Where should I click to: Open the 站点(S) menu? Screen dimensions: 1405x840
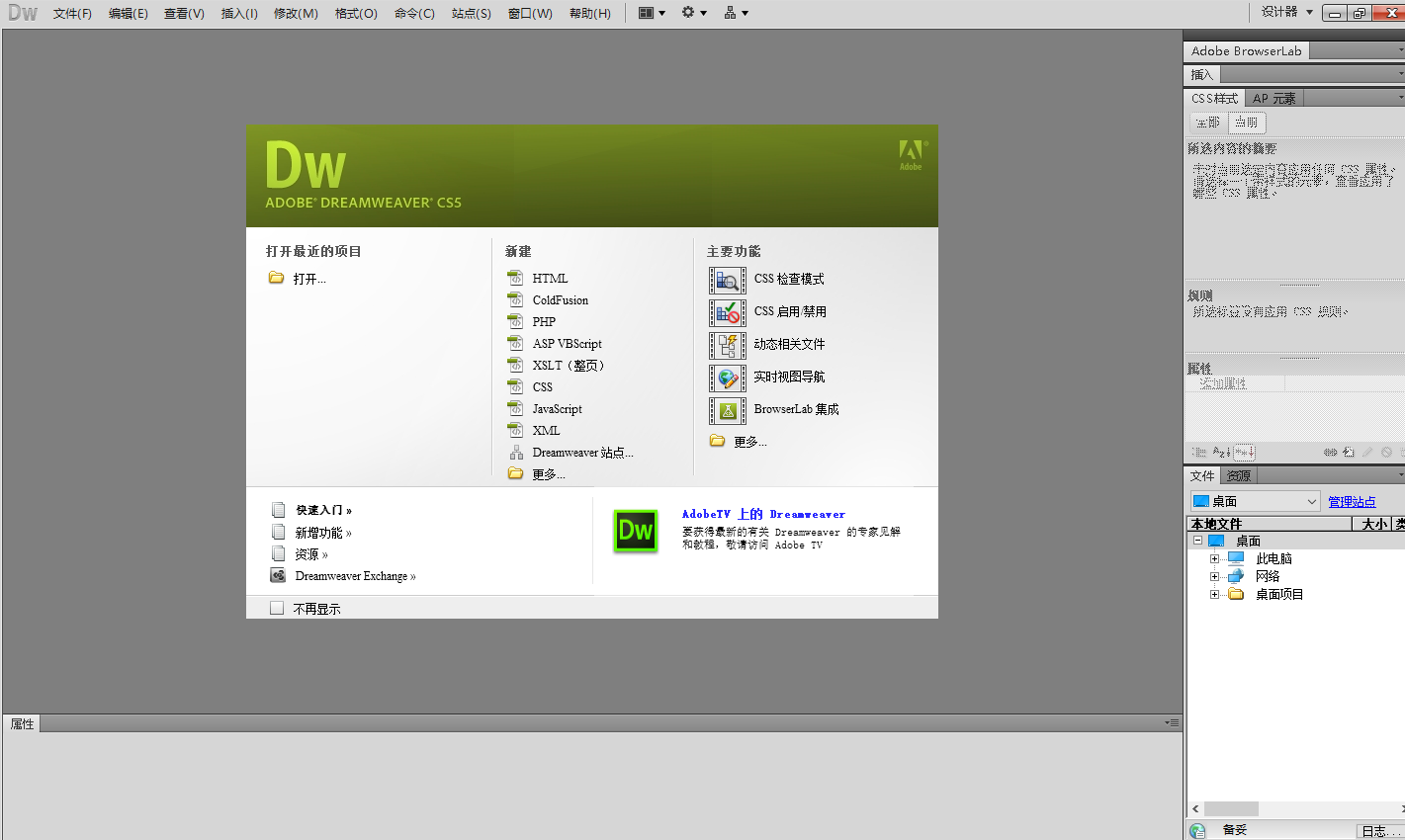click(x=472, y=13)
